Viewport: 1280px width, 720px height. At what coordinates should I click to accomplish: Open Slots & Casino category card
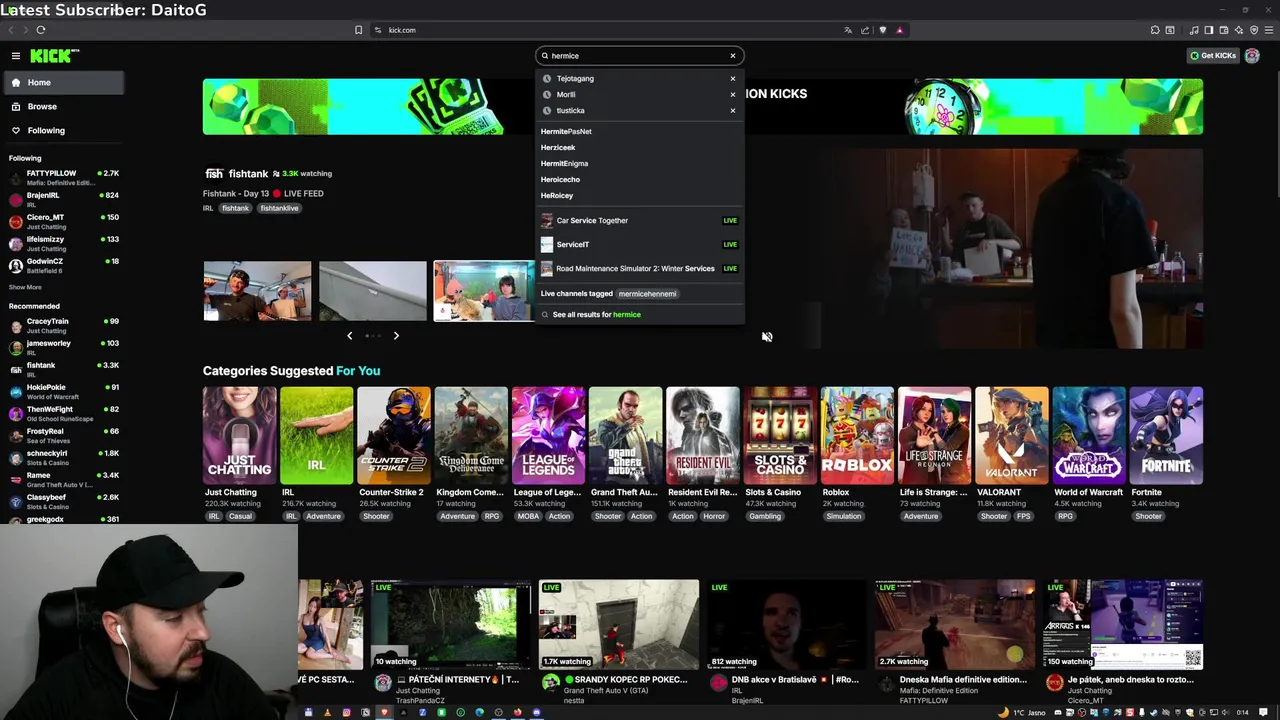pyautogui.click(x=779, y=435)
